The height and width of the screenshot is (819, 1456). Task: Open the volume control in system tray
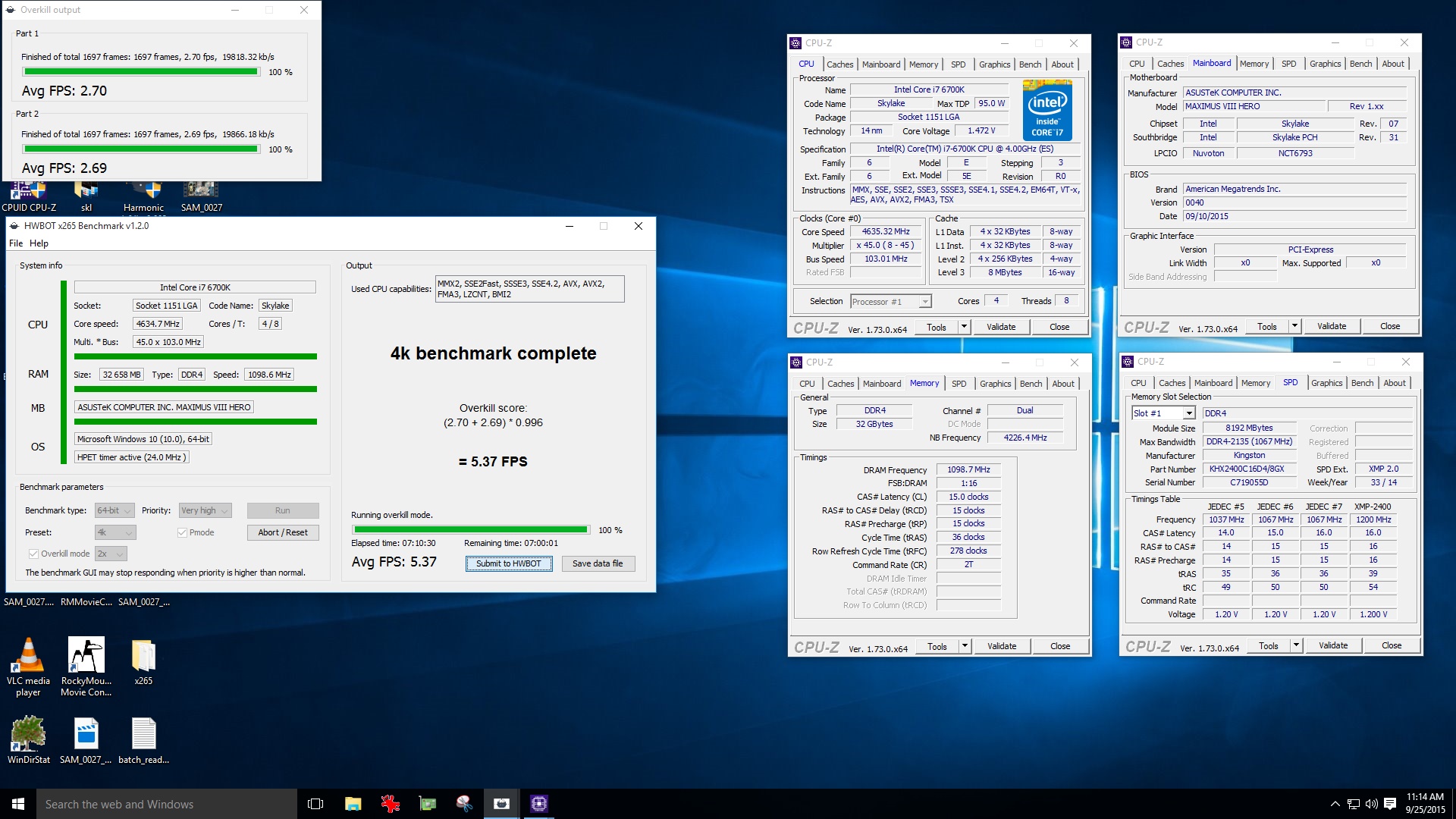pyautogui.click(x=1371, y=804)
